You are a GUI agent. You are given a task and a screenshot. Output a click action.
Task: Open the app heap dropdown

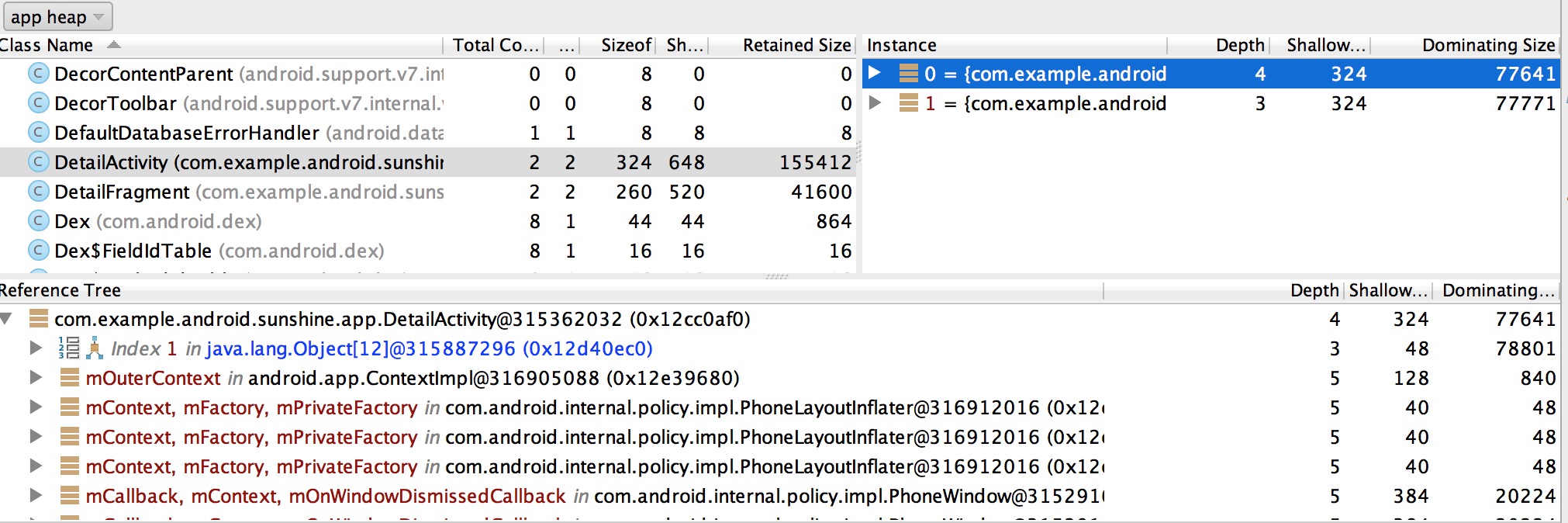coord(57,16)
